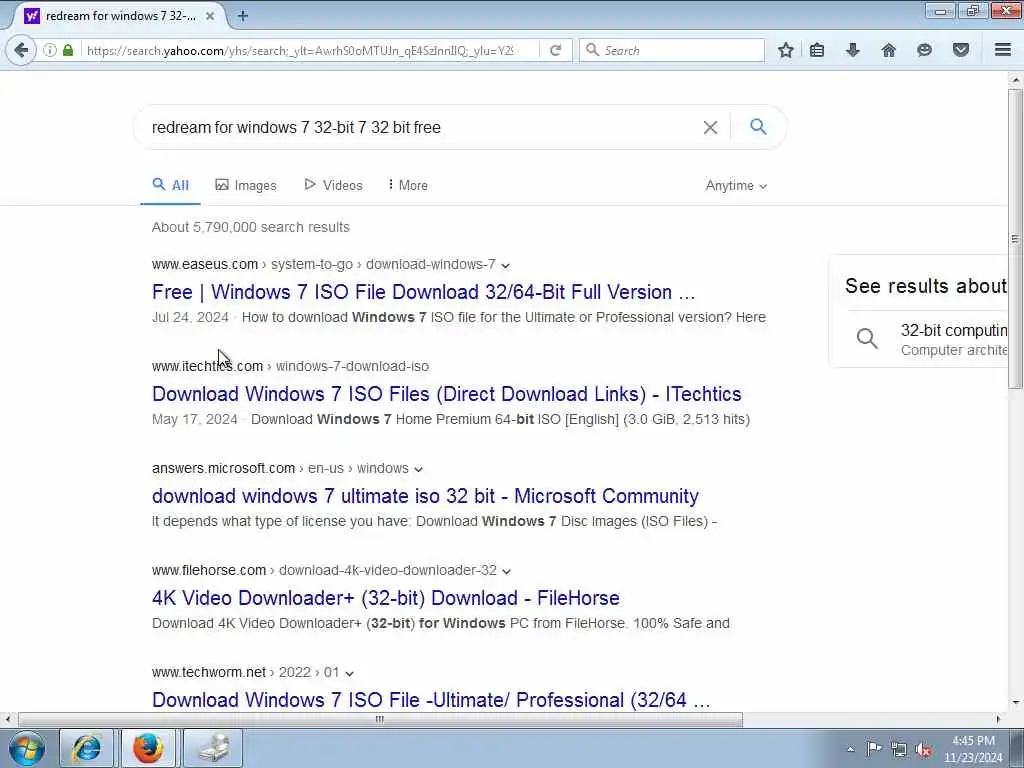
Task: Open the chat smiley toolbar icon
Action: [924, 50]
